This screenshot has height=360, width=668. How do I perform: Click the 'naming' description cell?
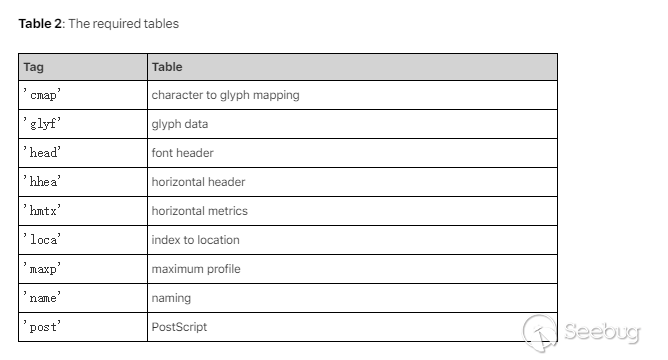pyautogui.click(x=352, y=298)
